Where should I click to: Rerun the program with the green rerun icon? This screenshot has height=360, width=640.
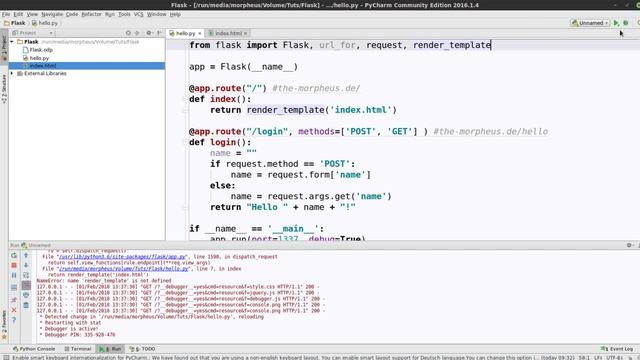(x=14, y=255)
